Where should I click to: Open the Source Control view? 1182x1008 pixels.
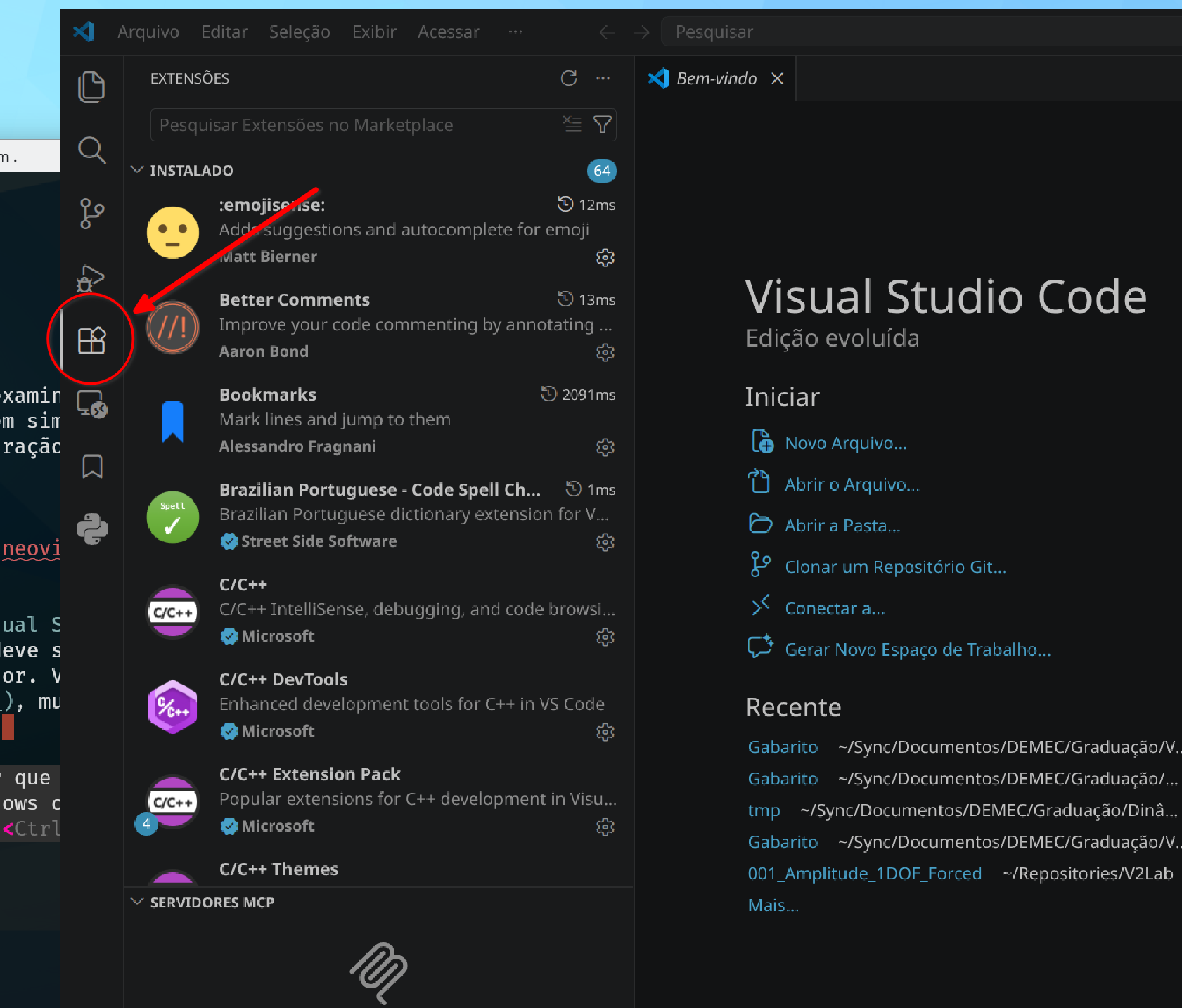click(x=91, y=213)
